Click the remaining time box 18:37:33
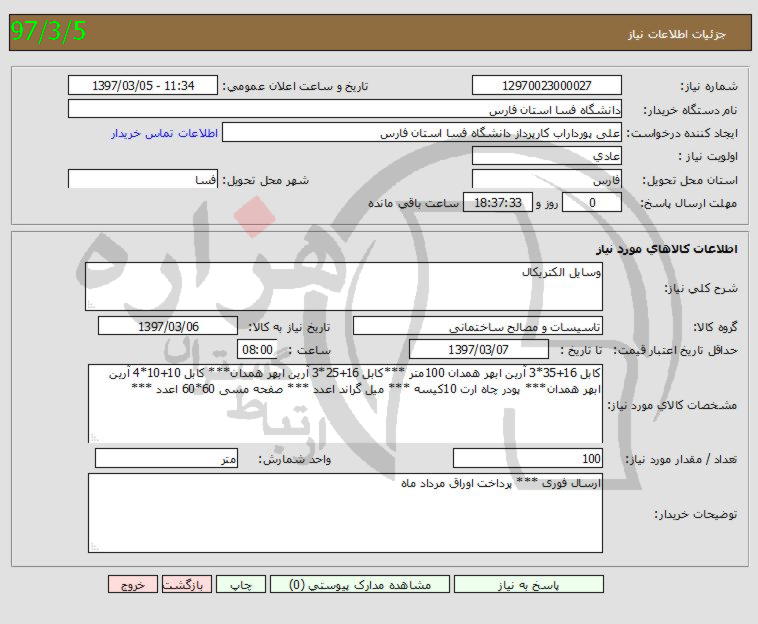 pyautogui.click(x=494, y=203)
